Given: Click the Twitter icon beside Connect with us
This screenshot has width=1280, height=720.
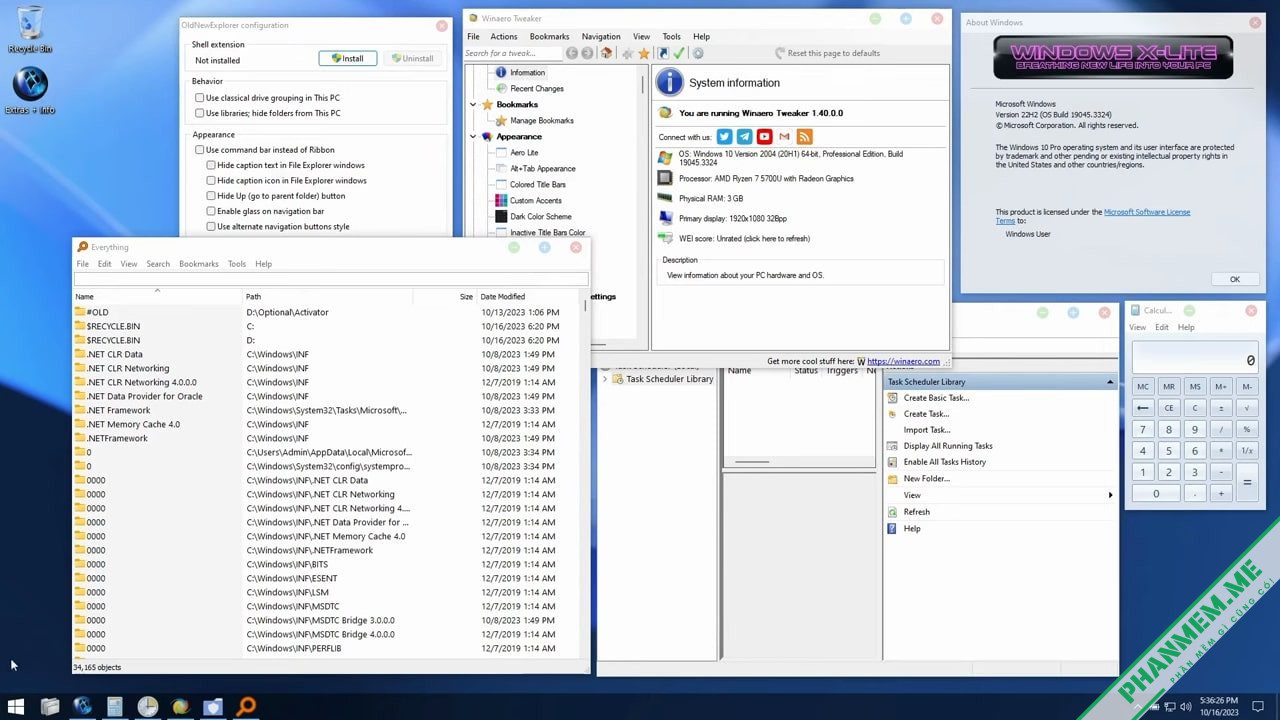Looking at the screenshot, I should [x=725, y=137].
